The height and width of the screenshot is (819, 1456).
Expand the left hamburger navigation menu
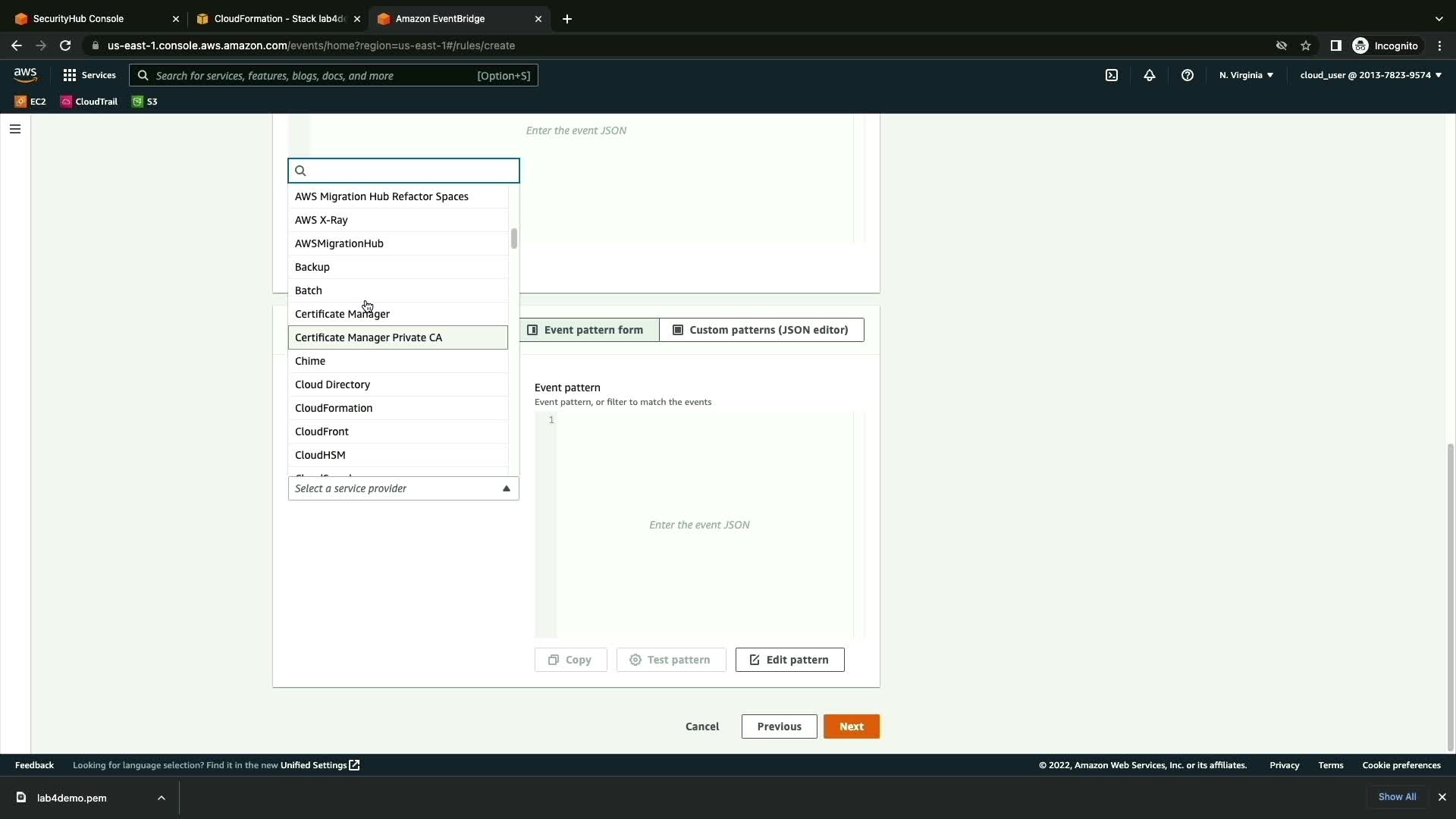point(15,129)
